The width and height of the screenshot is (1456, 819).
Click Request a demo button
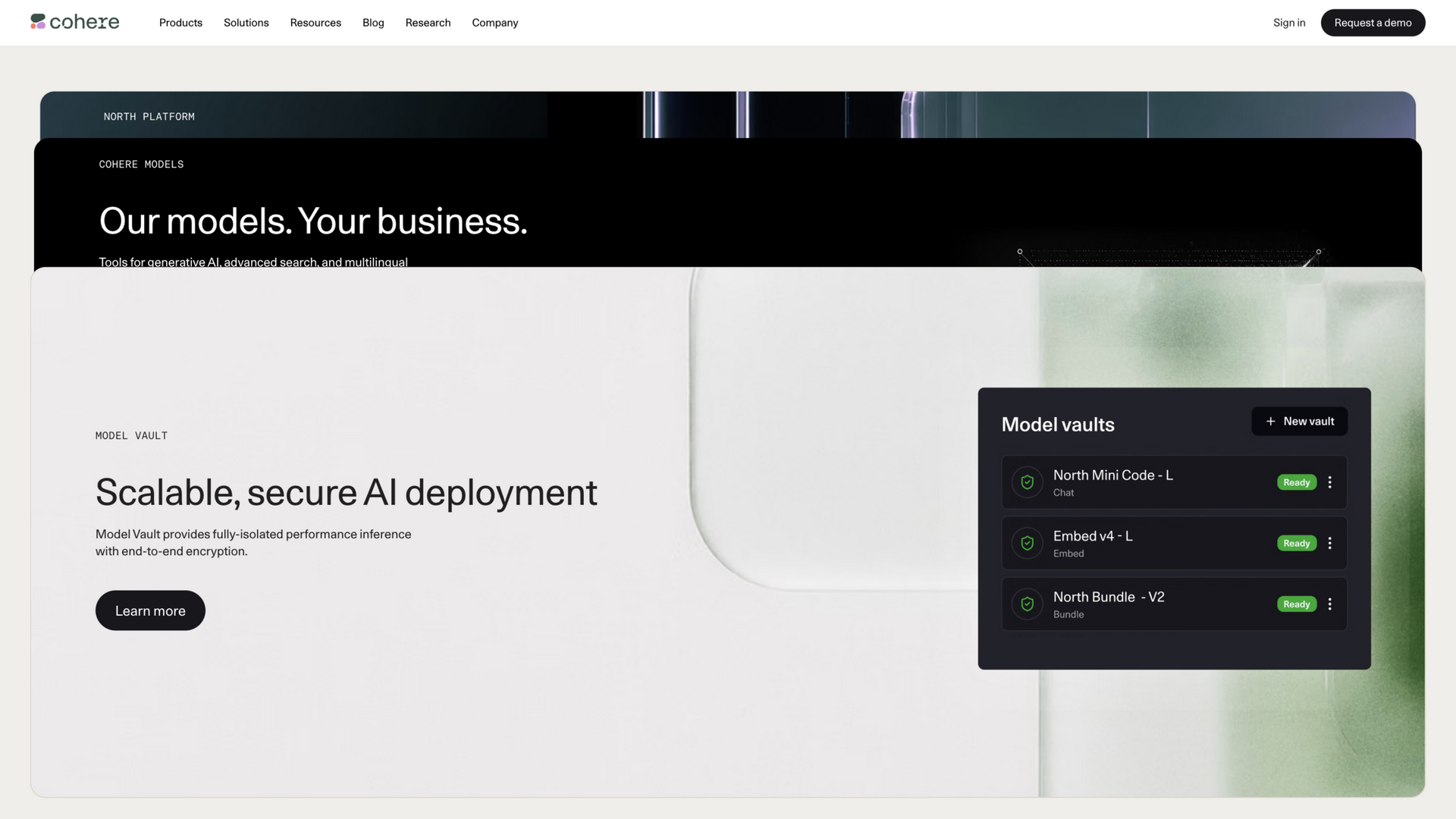(1373, 23)
